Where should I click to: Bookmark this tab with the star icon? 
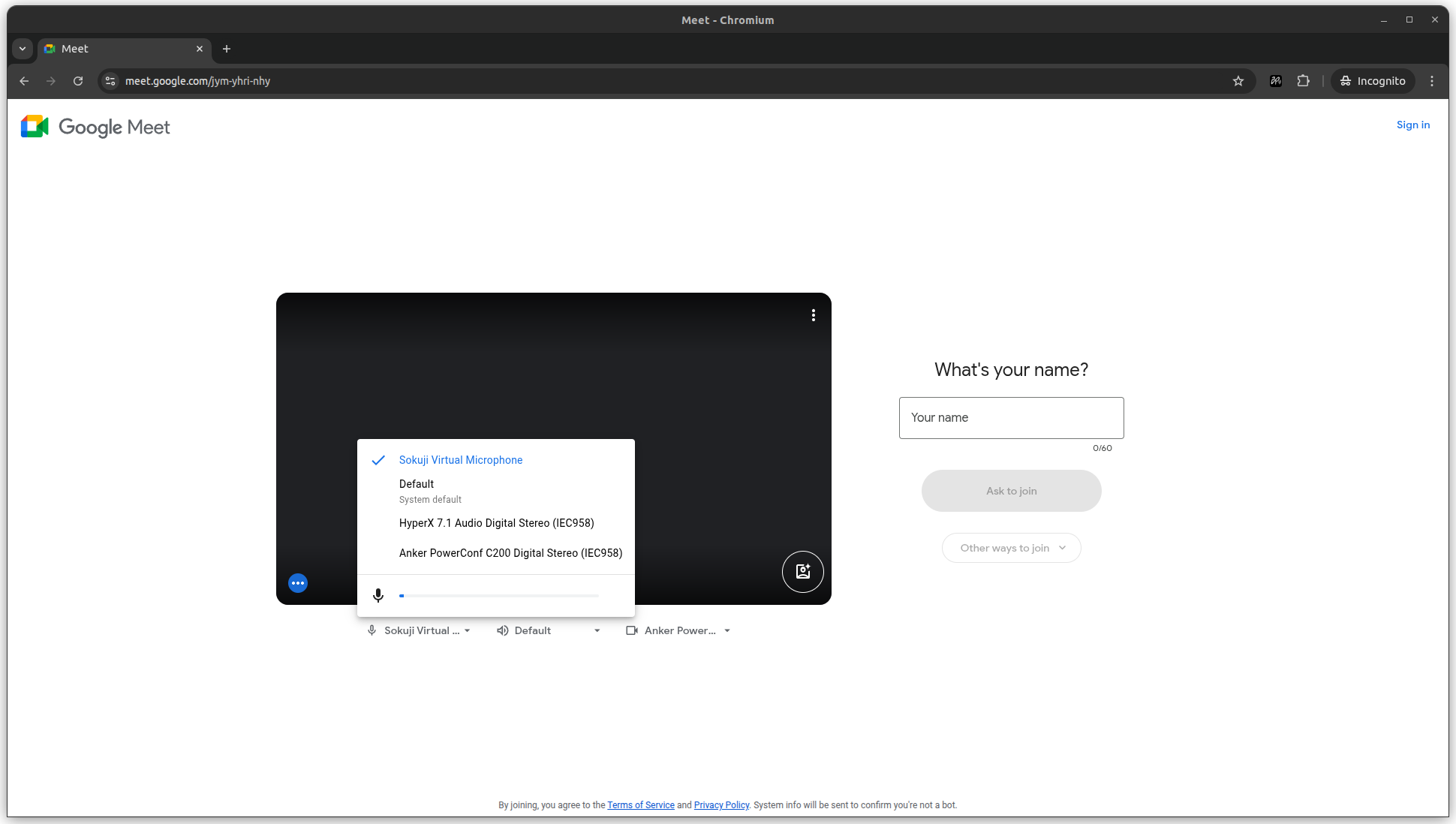point(1238,81)
